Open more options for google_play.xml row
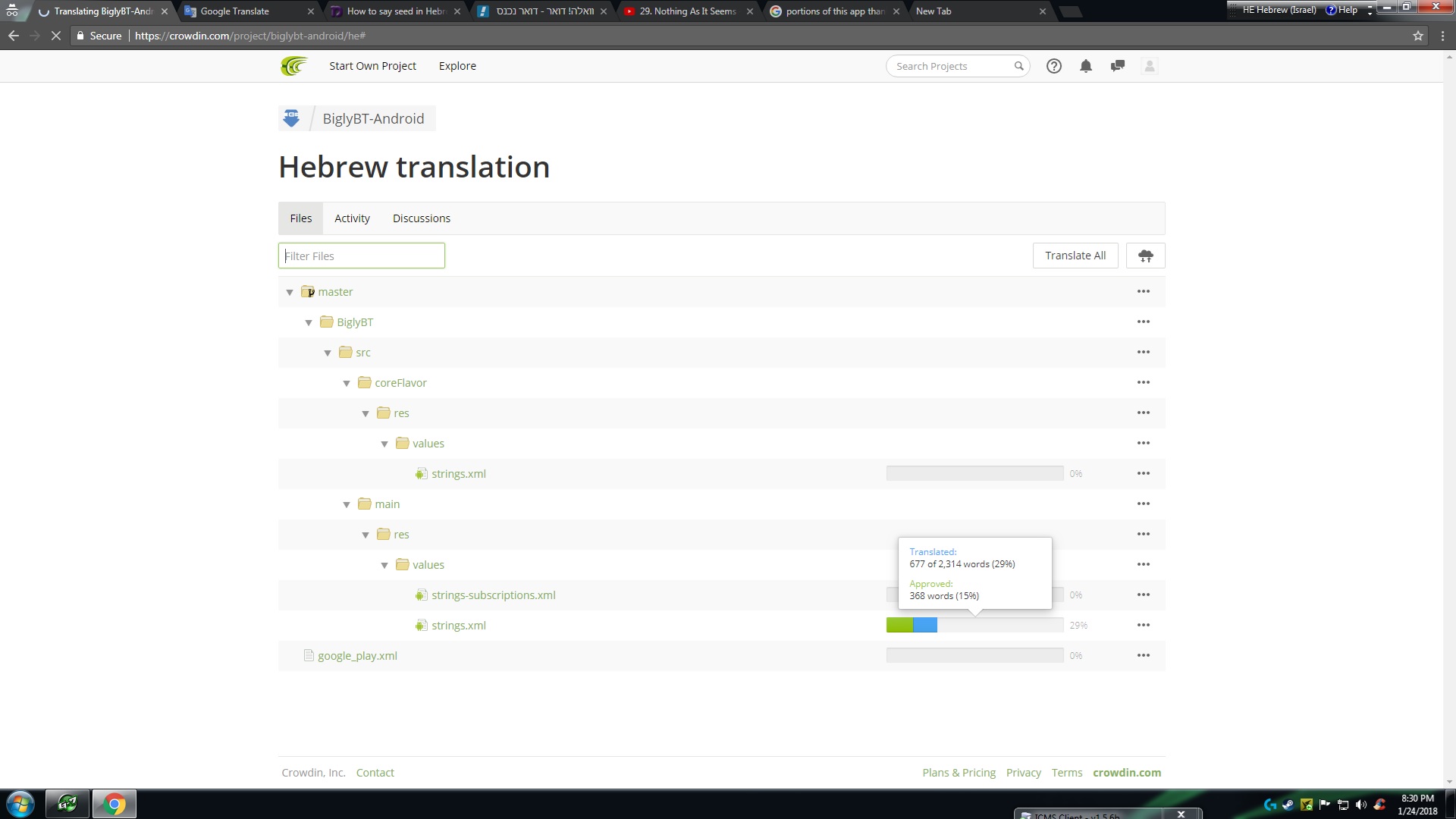The width and height of the screenshot is (1456, 819). 1144,655
